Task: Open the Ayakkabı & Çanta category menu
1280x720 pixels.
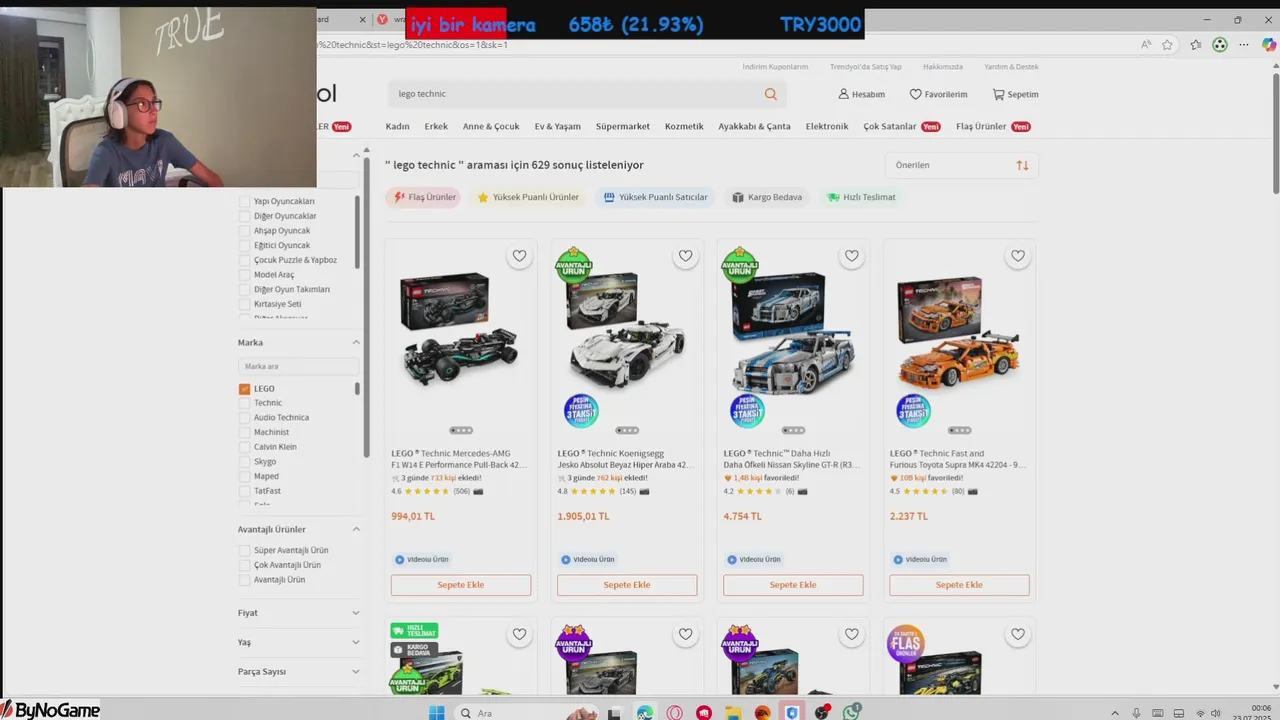Action: [x=754, y=127]
